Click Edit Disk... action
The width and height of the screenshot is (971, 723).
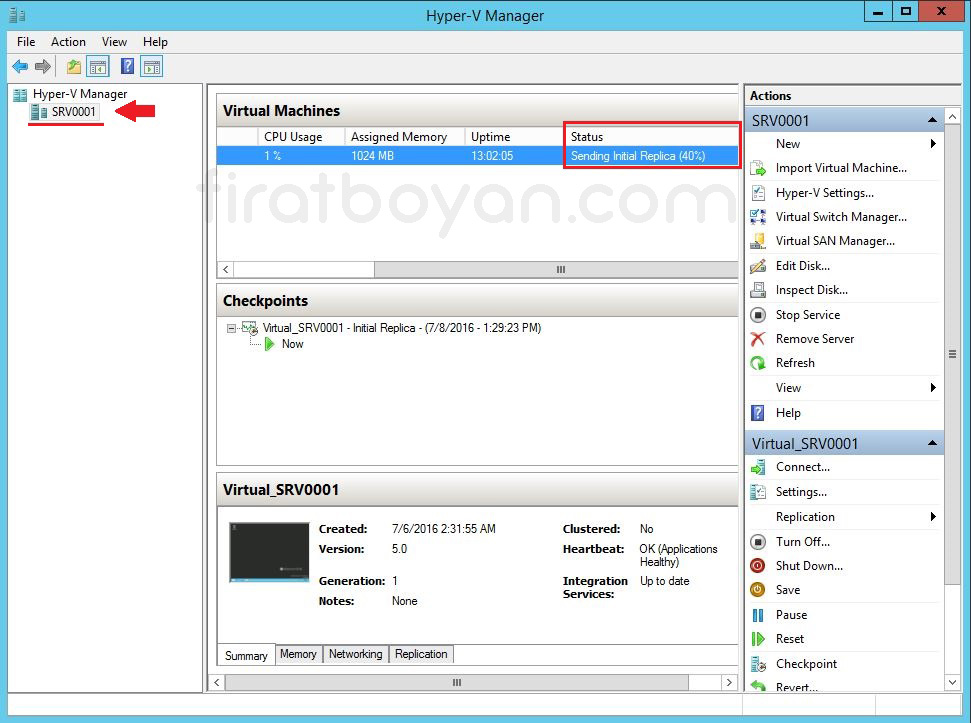tap(803, 266)
